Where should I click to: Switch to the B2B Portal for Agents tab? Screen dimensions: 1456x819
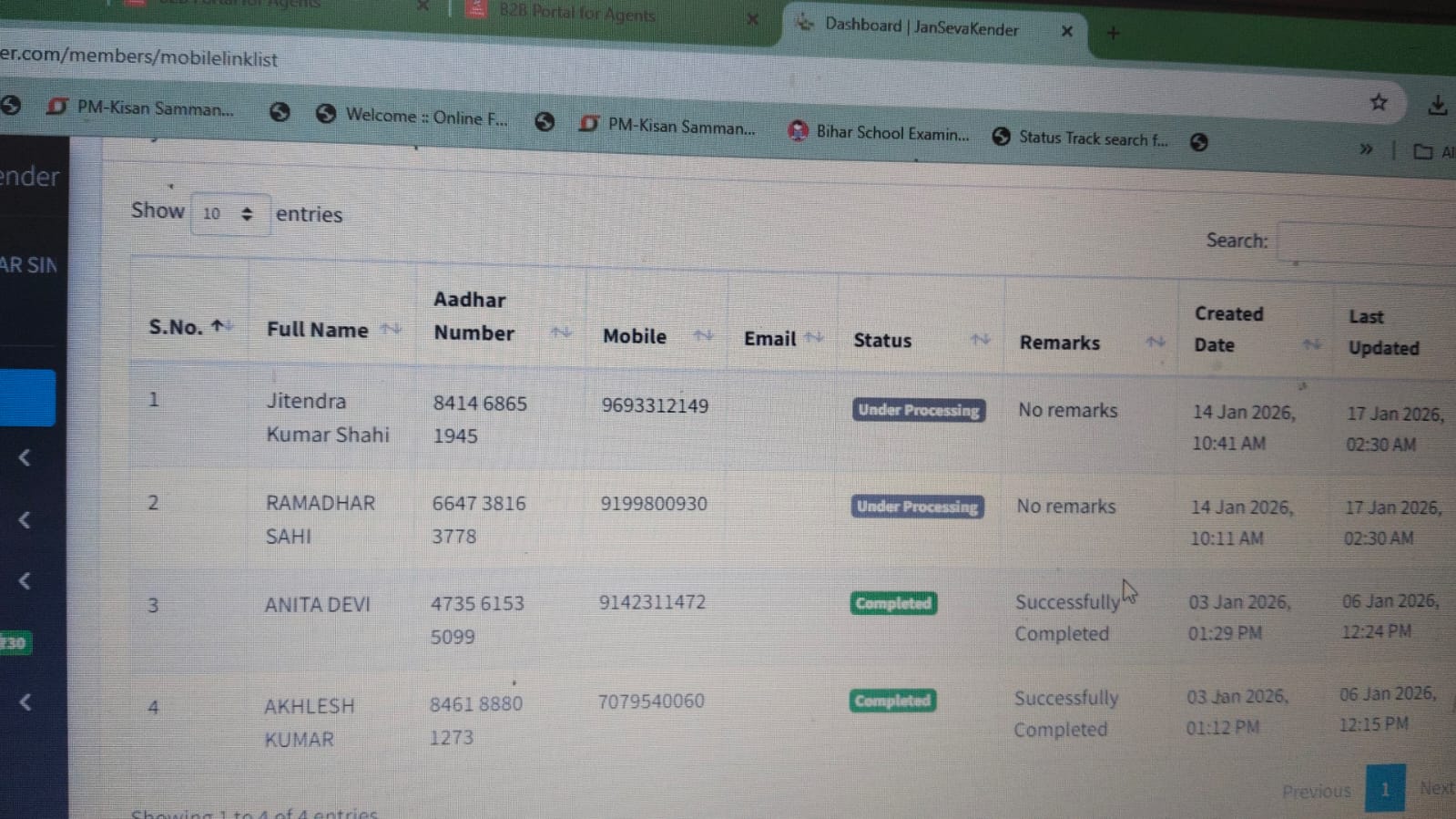(577, 14)
